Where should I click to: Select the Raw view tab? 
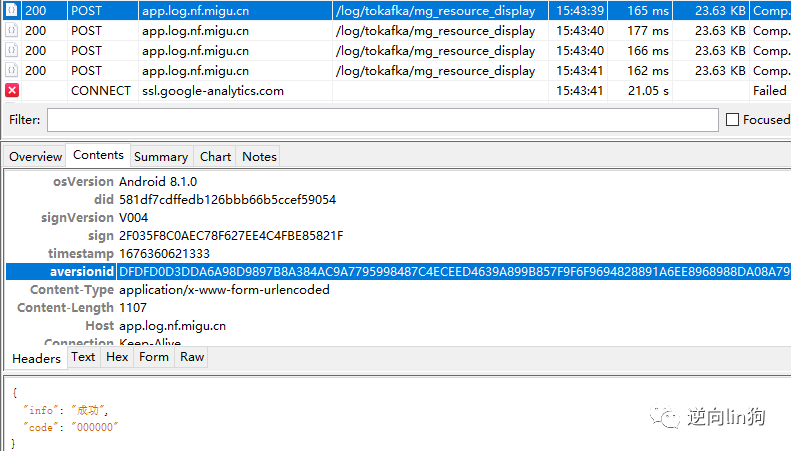pos(192,357)
